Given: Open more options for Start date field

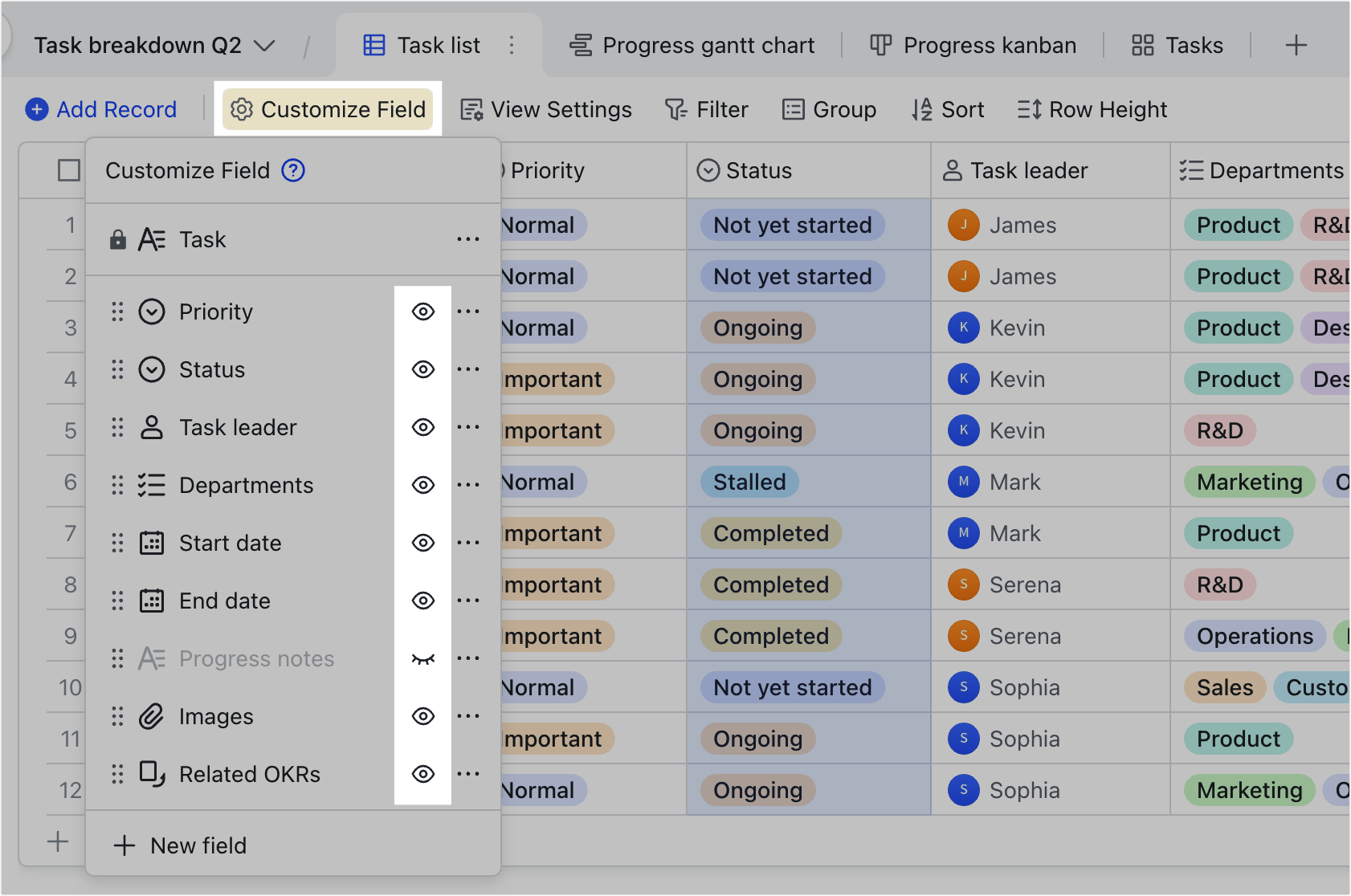Looking at the screenshot, I should pos(467,543).
